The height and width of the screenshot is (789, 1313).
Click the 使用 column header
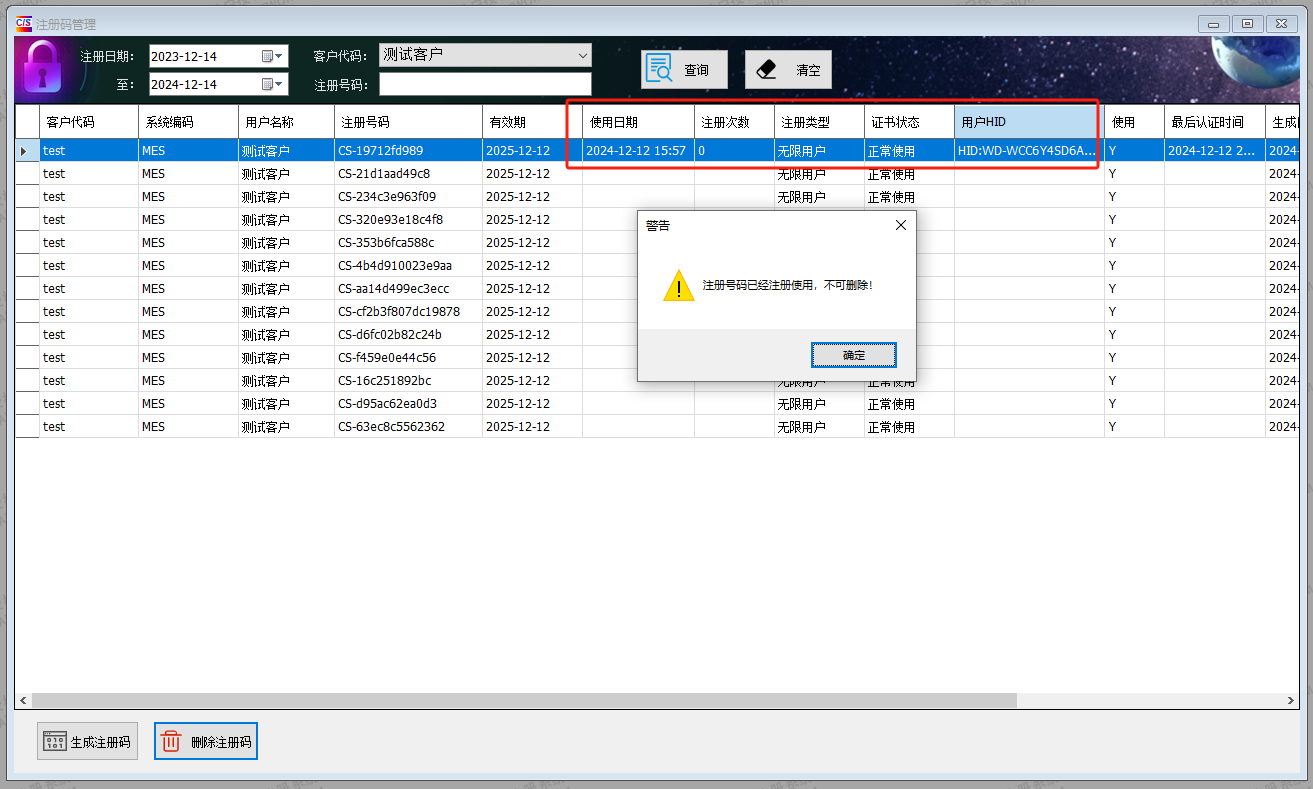point(1134,122)
